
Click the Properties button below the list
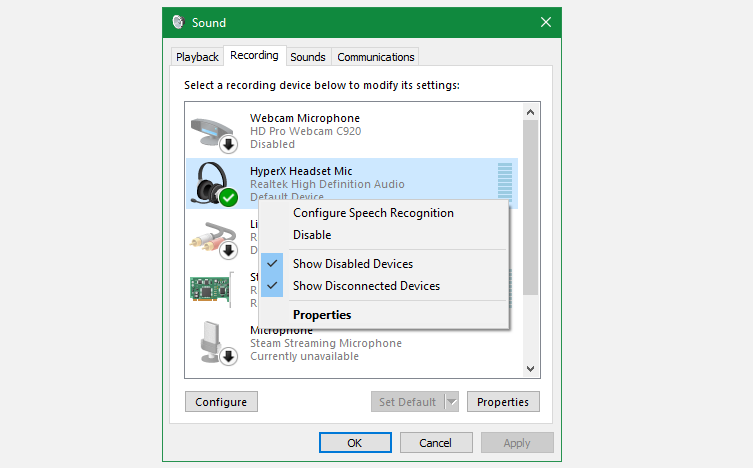(x=503, y=402)
